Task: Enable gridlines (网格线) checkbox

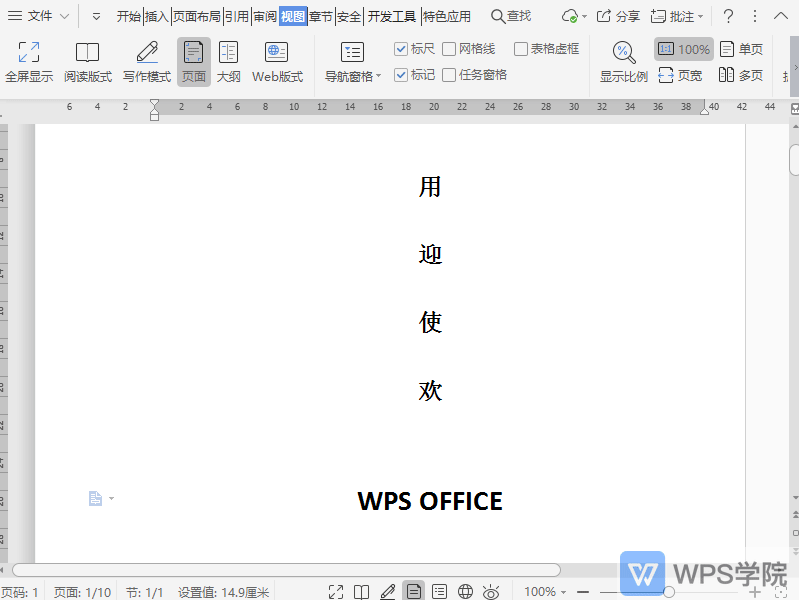Action: click(449, 49)
